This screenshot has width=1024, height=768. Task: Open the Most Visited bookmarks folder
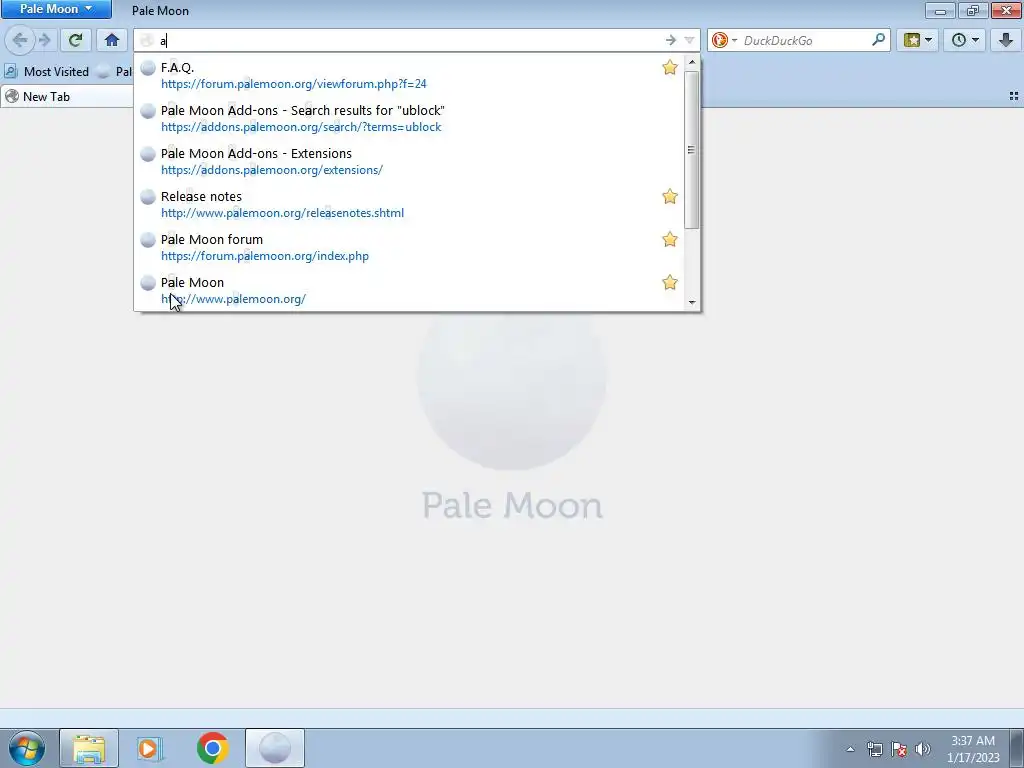point(46,72)
